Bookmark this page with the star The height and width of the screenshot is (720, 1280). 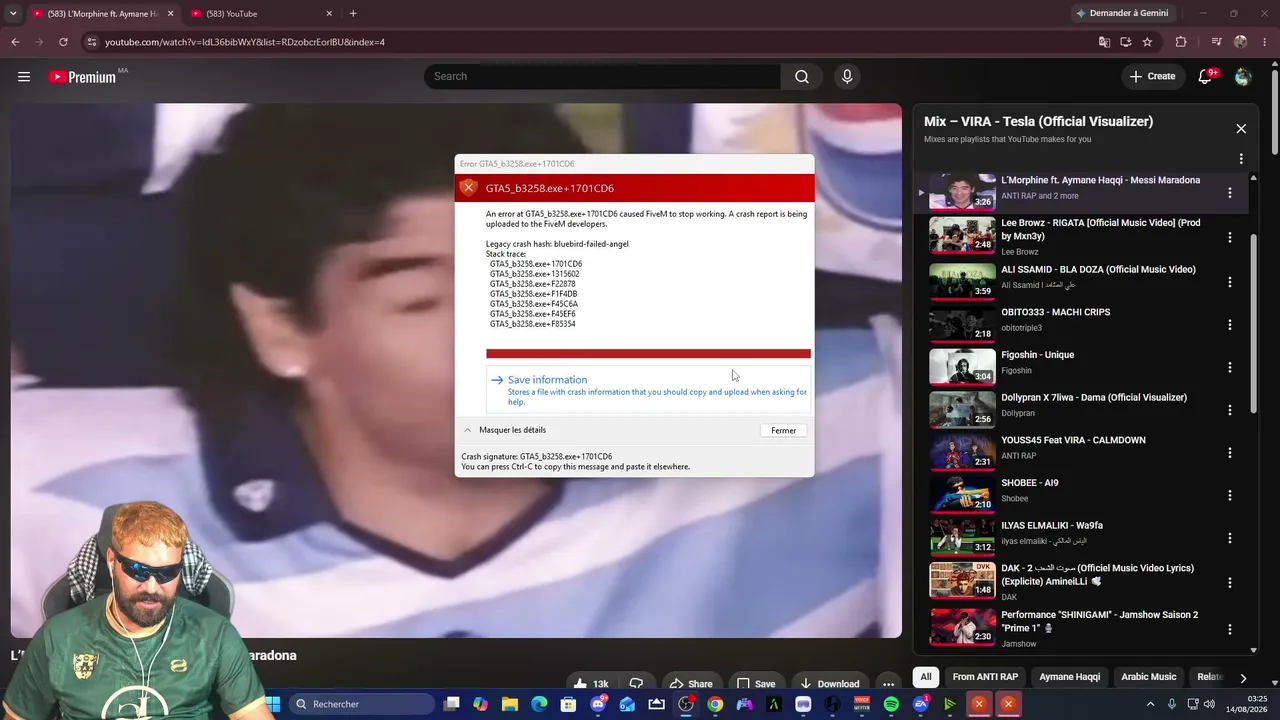click(x=1147, y=42)
